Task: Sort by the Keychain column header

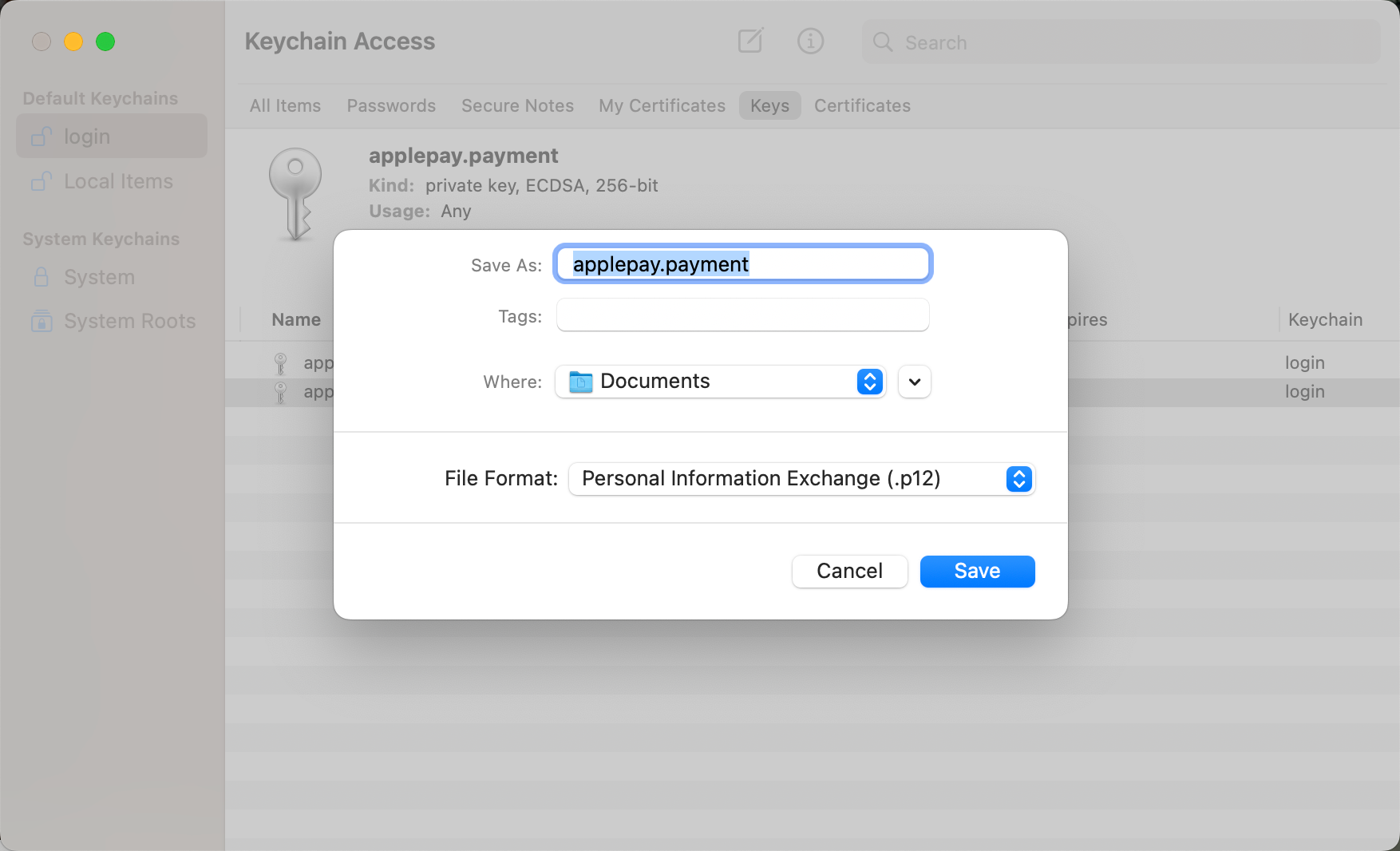Action: [x=1325, y=319]
